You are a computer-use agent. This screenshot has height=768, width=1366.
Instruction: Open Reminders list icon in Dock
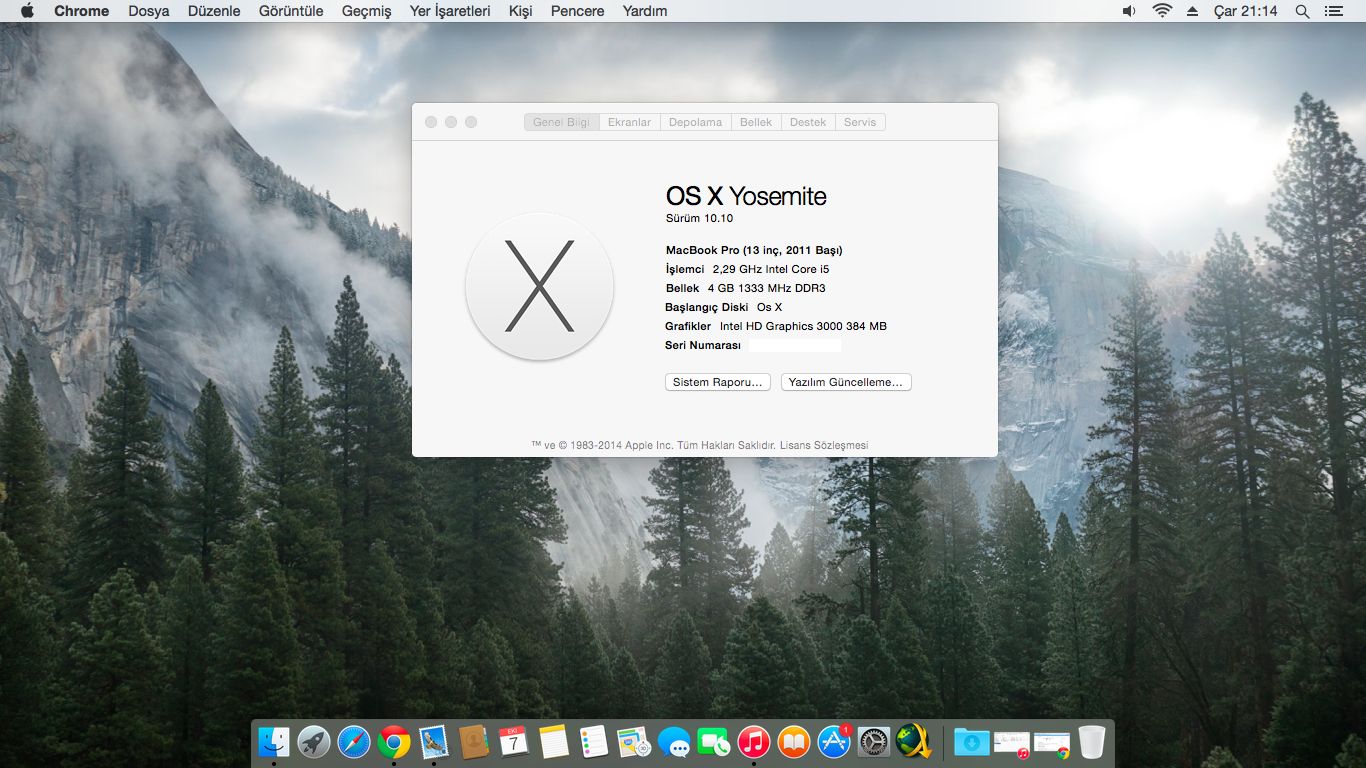(x=593, y=742)
